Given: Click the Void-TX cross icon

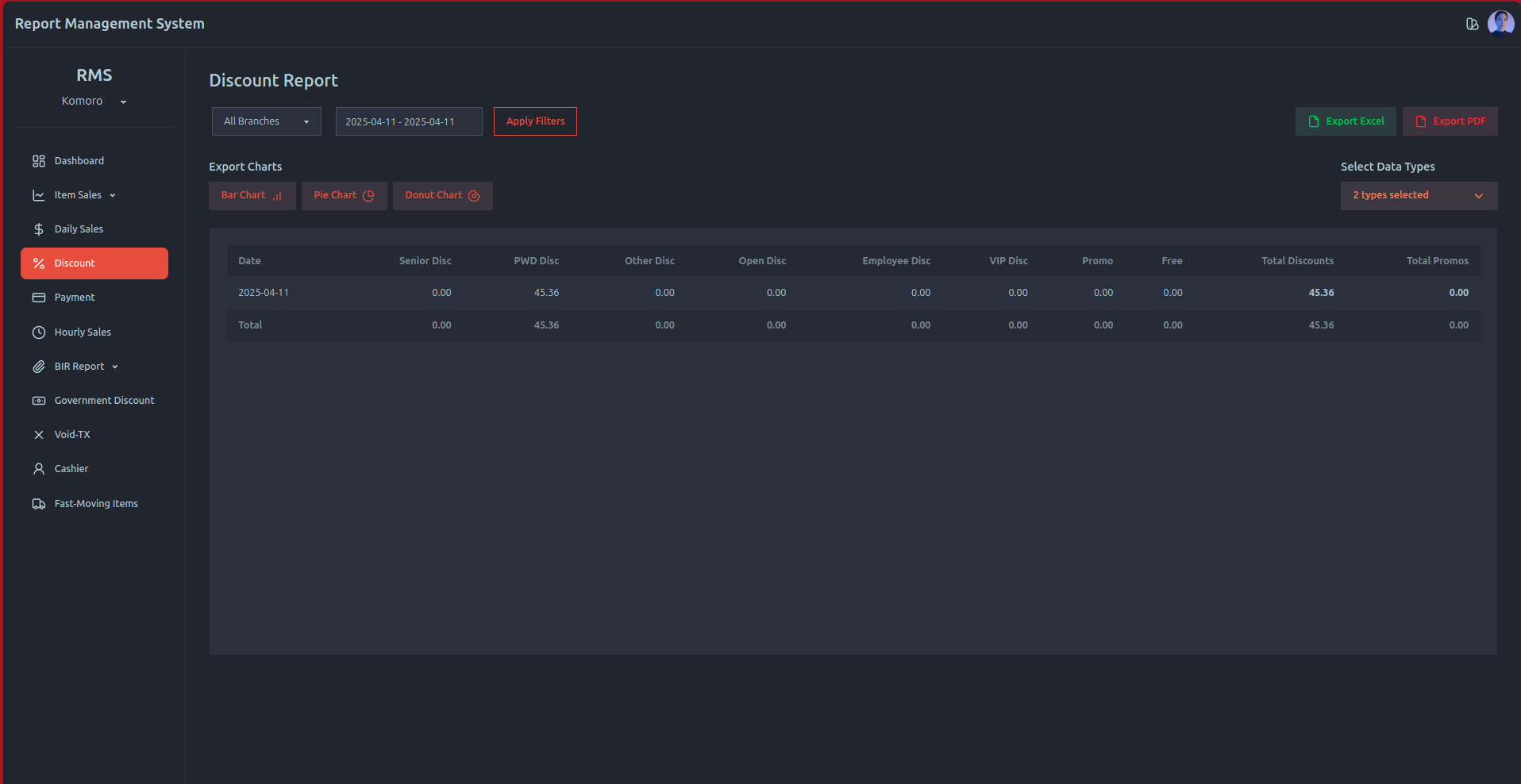Looking at the screenshot, I should click(x=38, y=435).
